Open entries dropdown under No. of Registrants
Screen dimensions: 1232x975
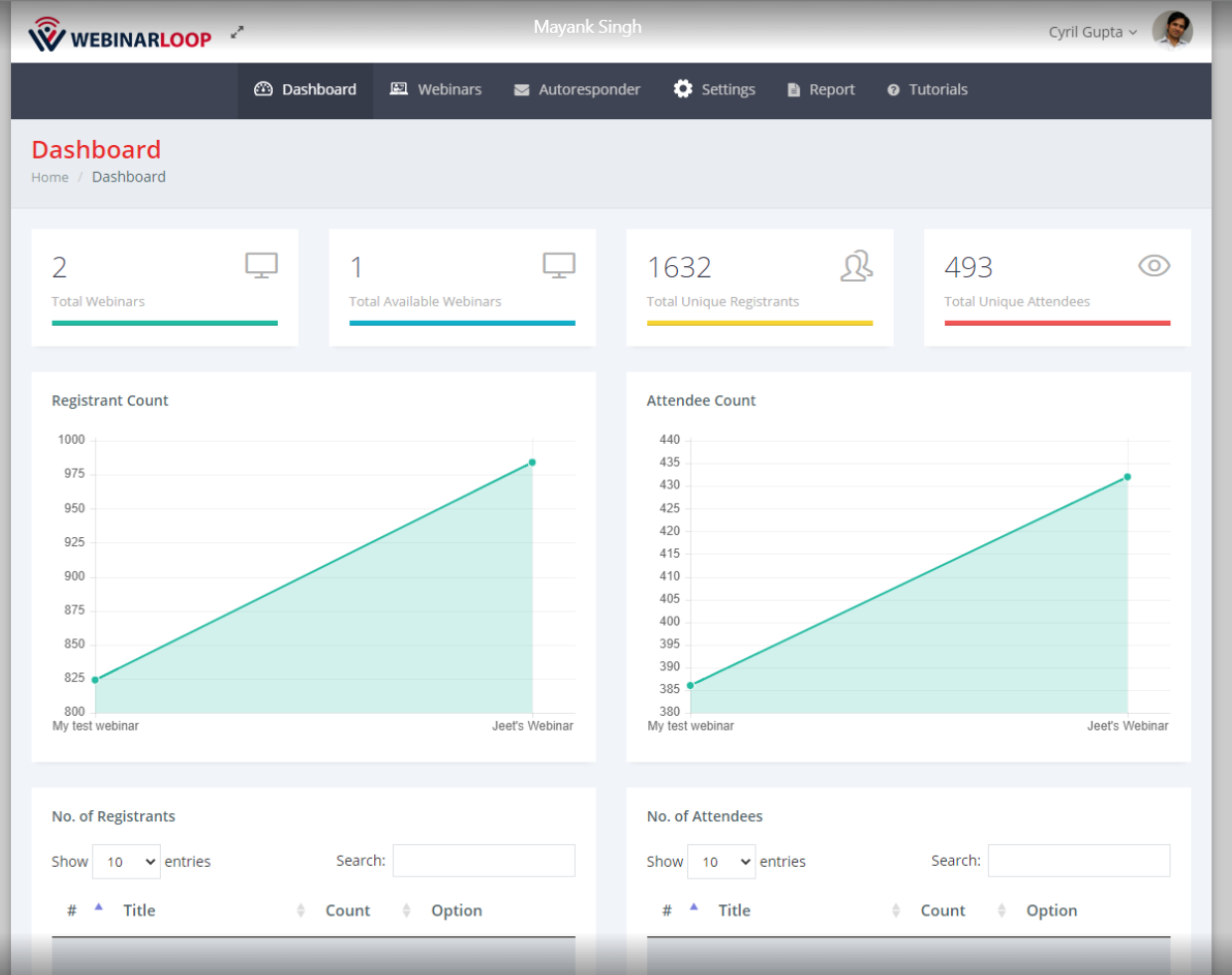[x=126, y=861]
